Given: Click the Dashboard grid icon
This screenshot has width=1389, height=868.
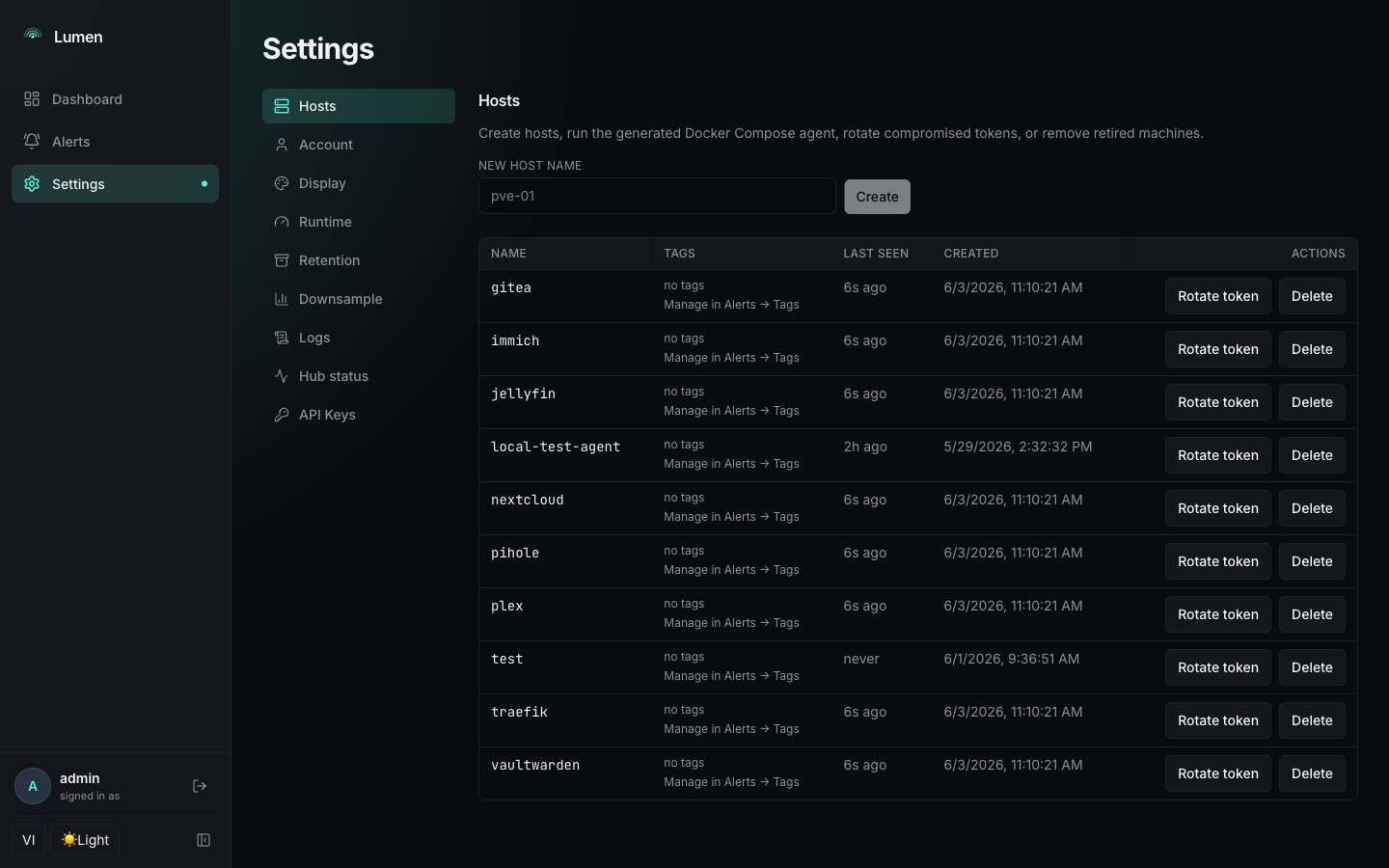Looking at the screenshot, I should click(32, 99).
